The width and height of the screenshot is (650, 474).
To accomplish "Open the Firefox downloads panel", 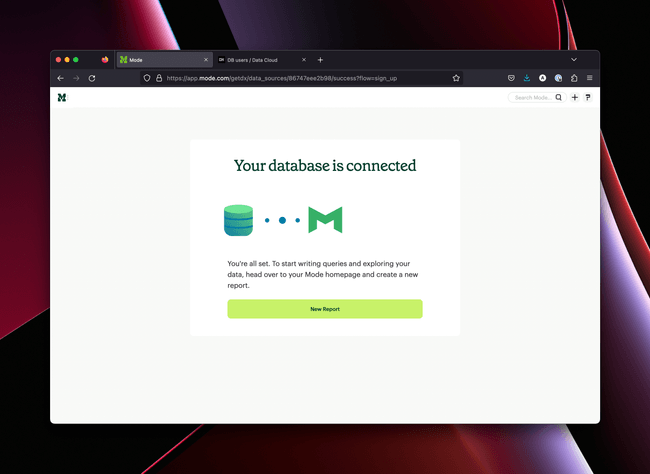I will click(x=527, y=78).
